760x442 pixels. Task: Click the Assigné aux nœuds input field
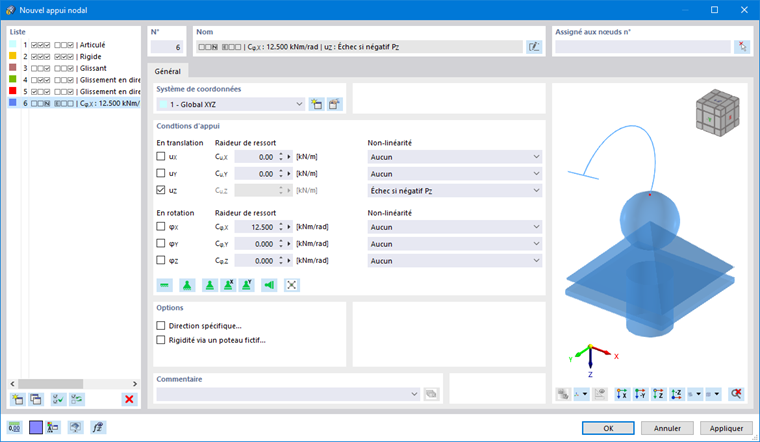point(643,47)
